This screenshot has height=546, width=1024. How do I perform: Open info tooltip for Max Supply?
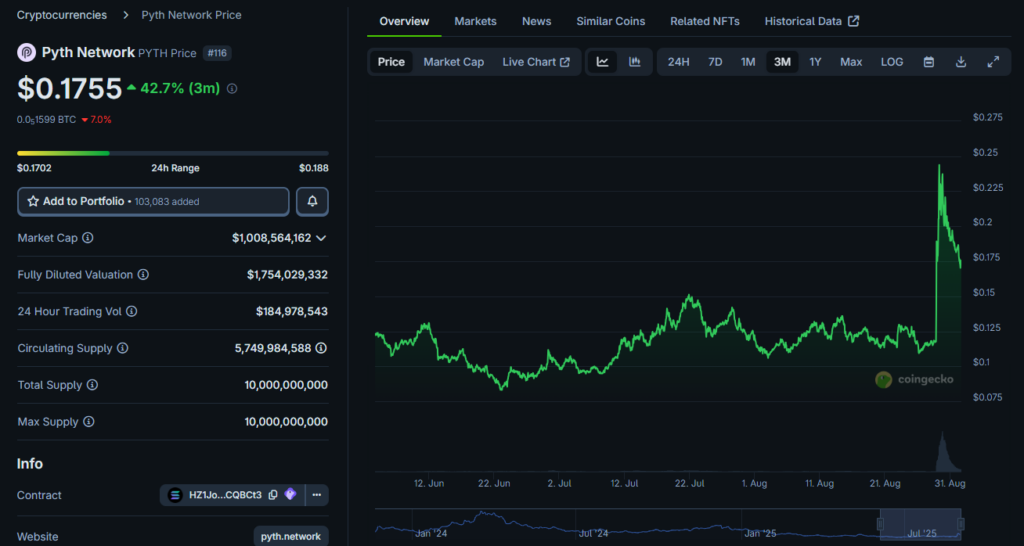pos(88,422)
